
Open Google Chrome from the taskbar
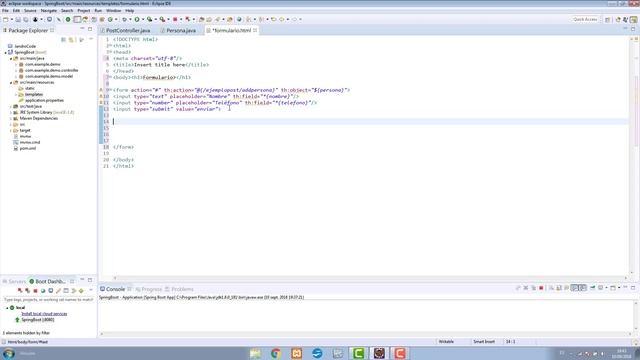point(276,353)
